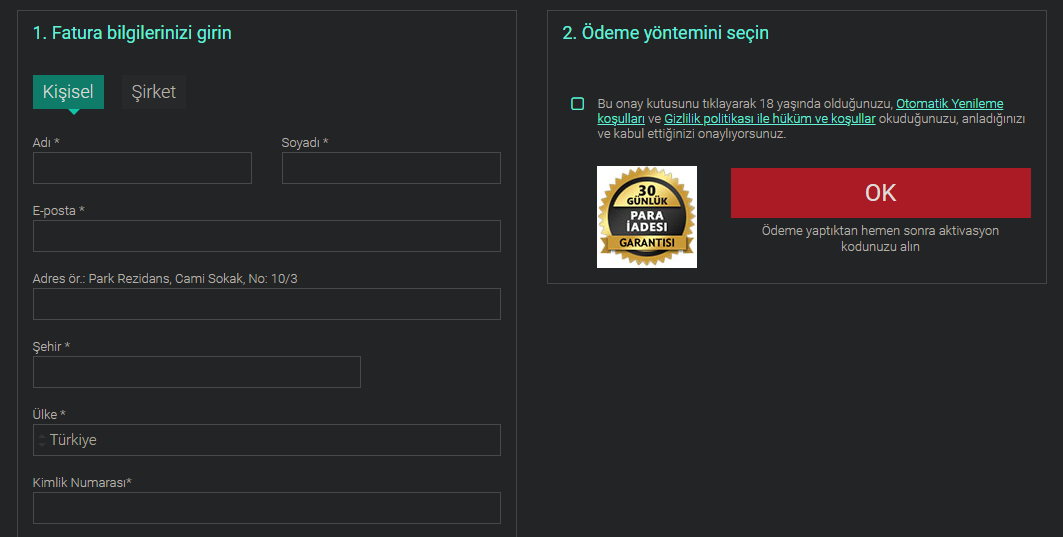Click the stepper arrows in Ülke field
Image resolution: width=1063 pixels, height=537 pixels.
[x=42, y=440]
